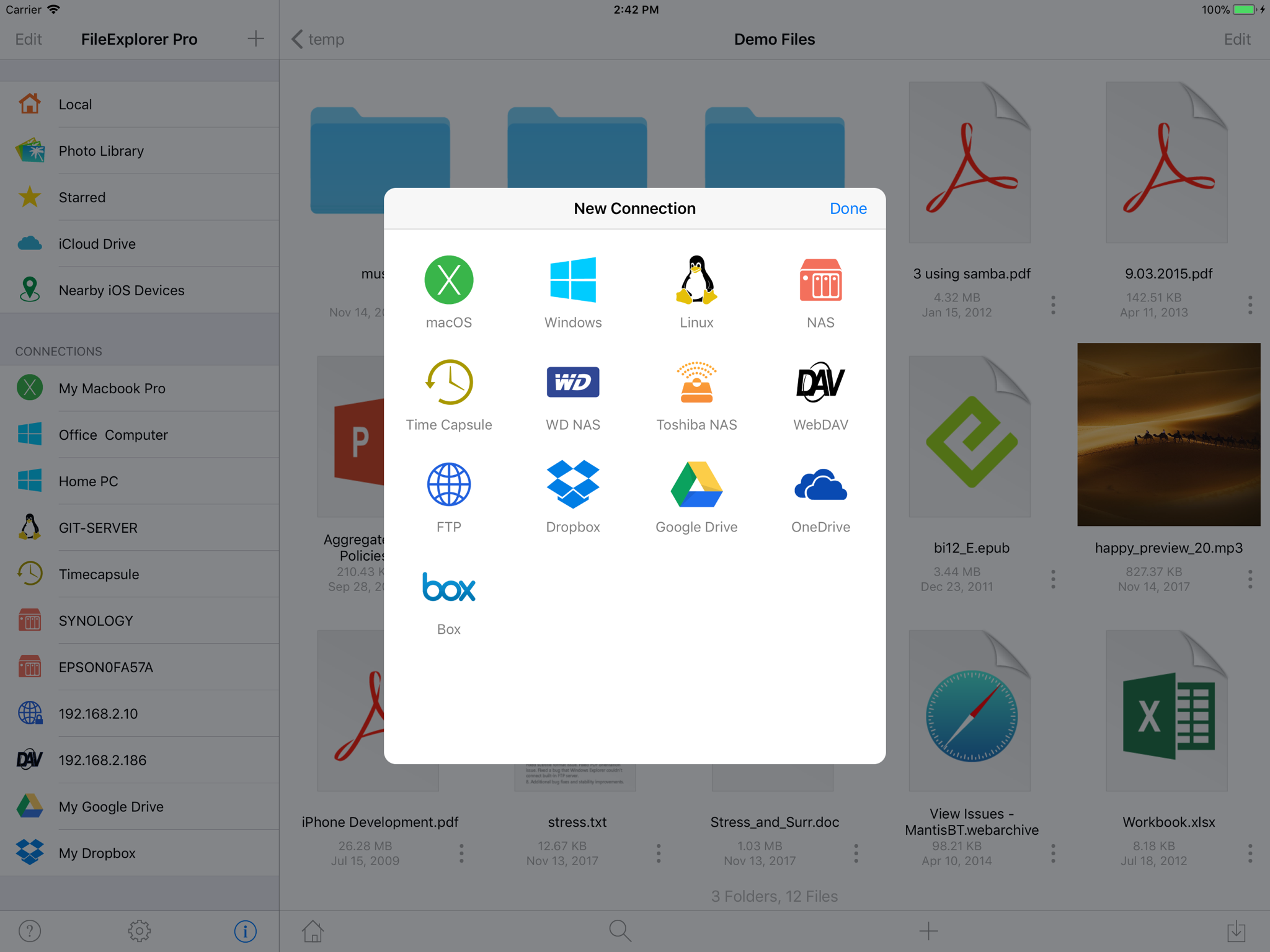Choose the FTP globe icon
The image size is (1270, 952).
[449, 484]
